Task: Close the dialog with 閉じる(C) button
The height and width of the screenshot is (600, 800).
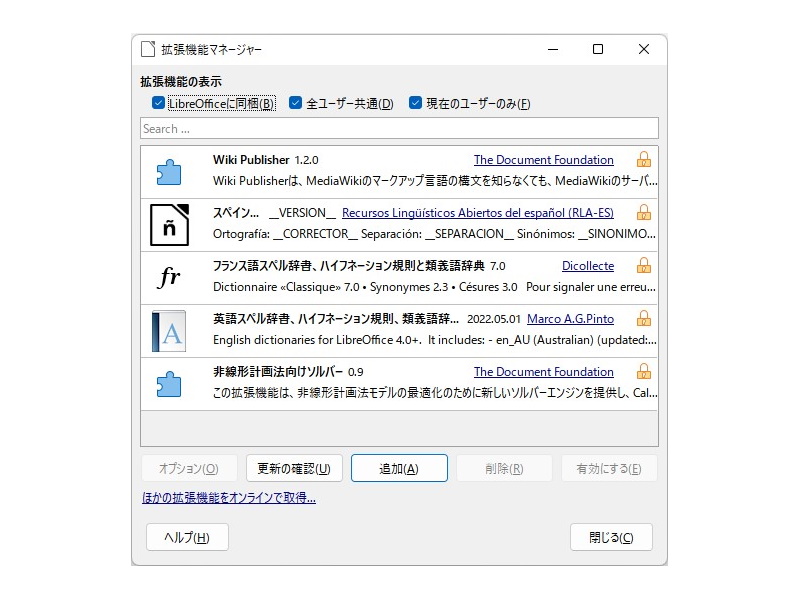Action: coord(611,537)
